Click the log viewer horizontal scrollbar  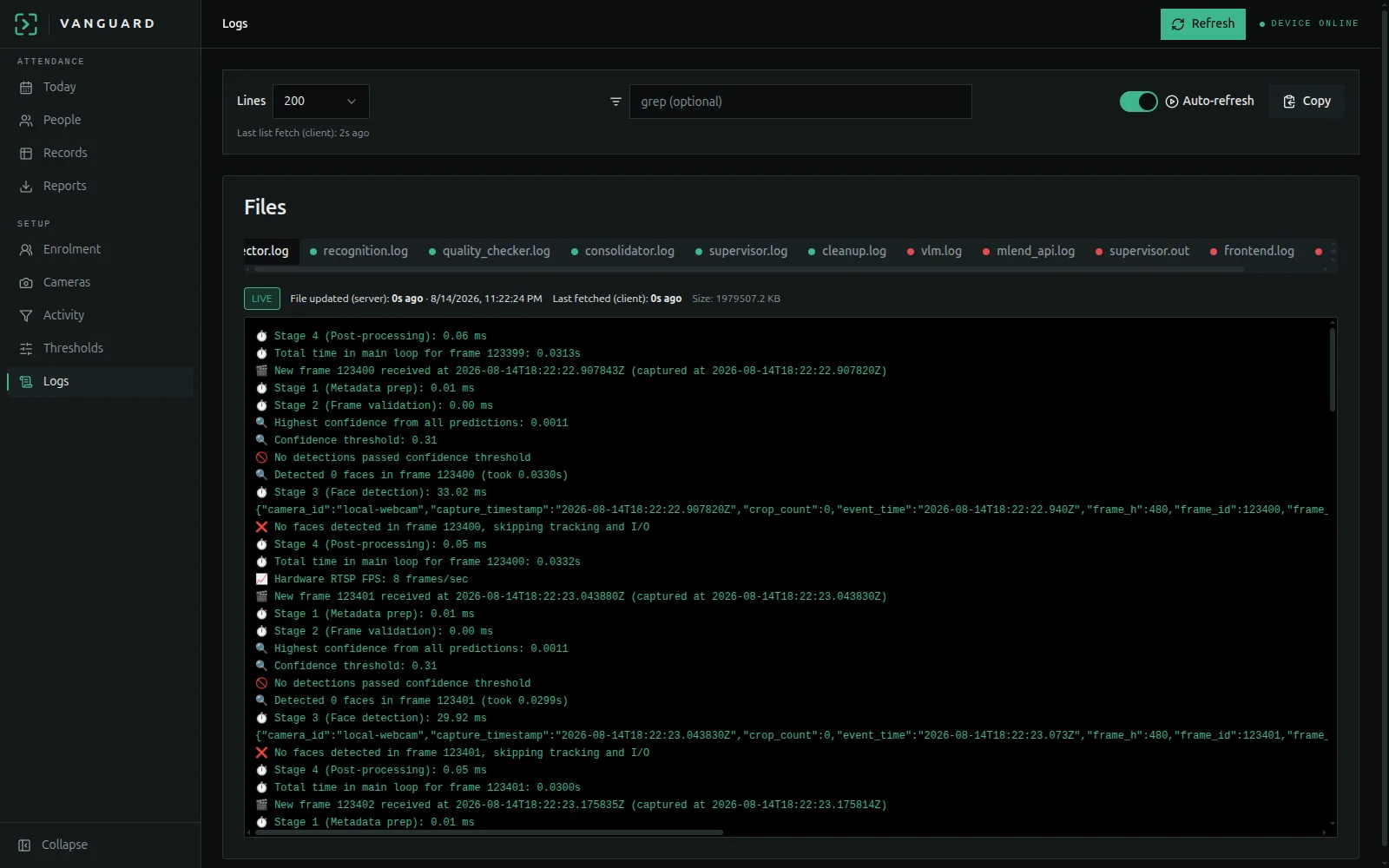(x=489, y=832)
